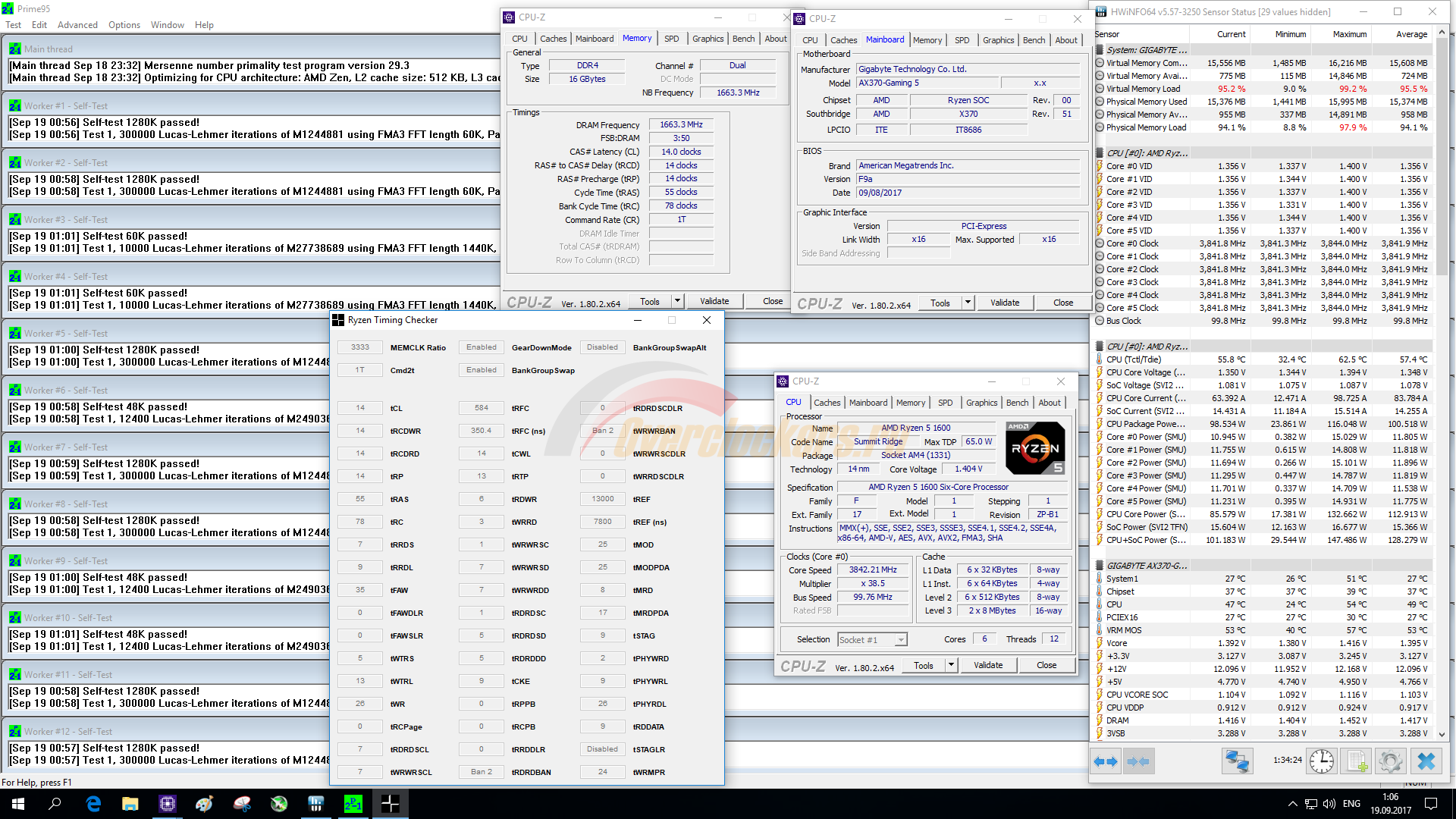Open CPU-Z purple chip icon in taskbar
Viewport: 1456px width, 819px height.
pos(168,804)
